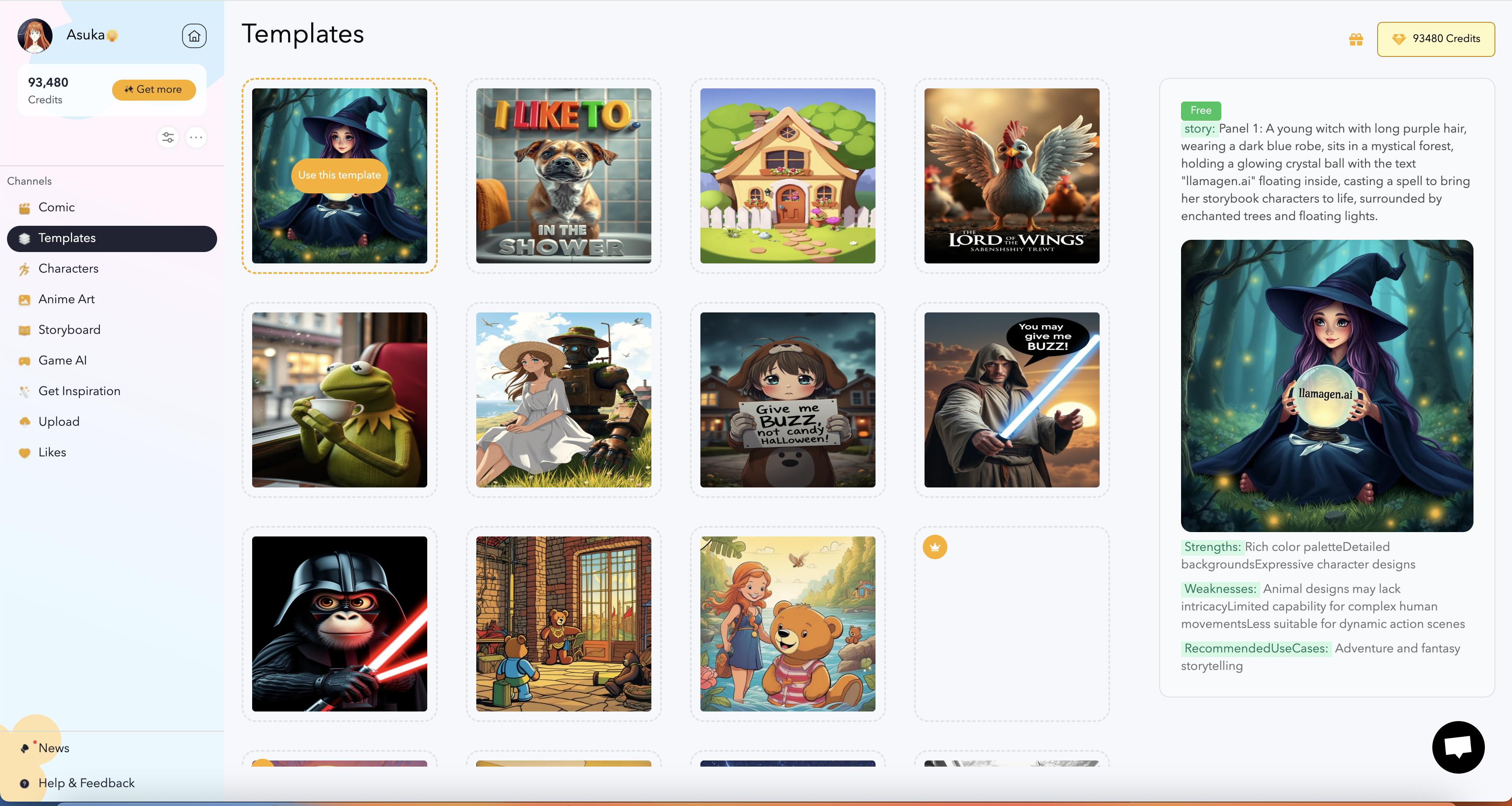Screen dimensions: 1512x806
Task: Select the Kermit frog drinking tea template
Action: point(339,399)
